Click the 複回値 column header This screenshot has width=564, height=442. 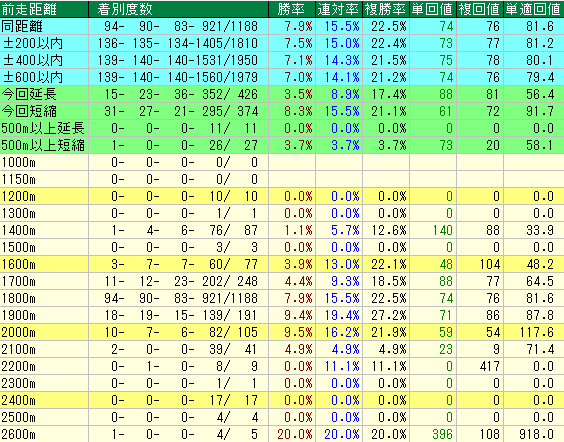click(x=480, y=9)
